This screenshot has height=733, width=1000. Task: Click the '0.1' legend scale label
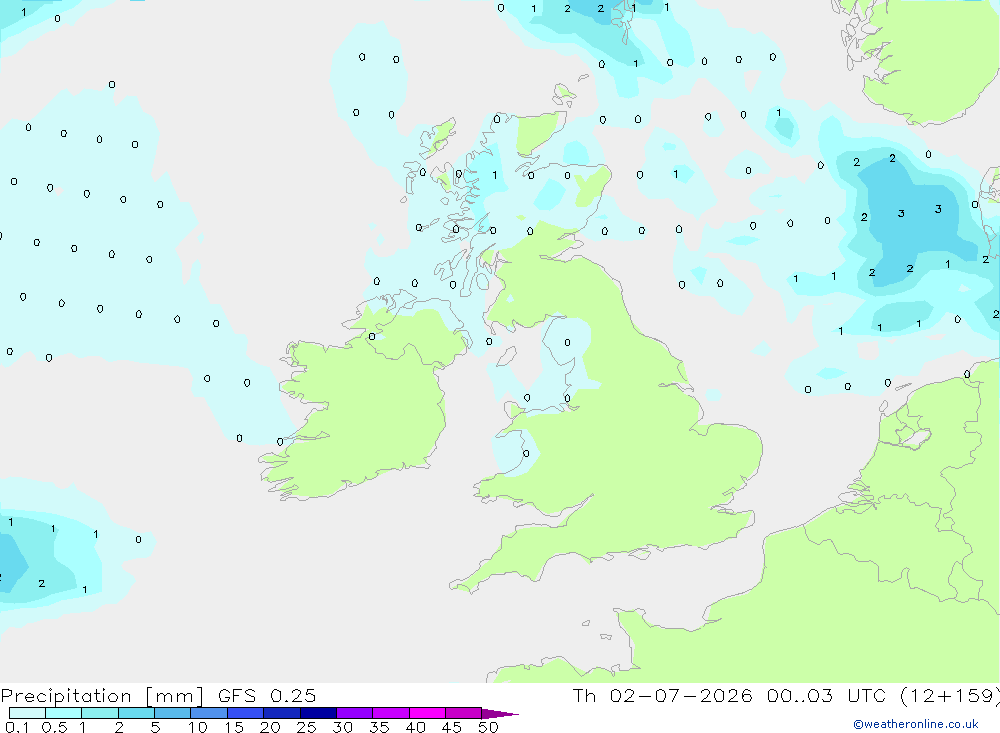[x=17, y=727]
